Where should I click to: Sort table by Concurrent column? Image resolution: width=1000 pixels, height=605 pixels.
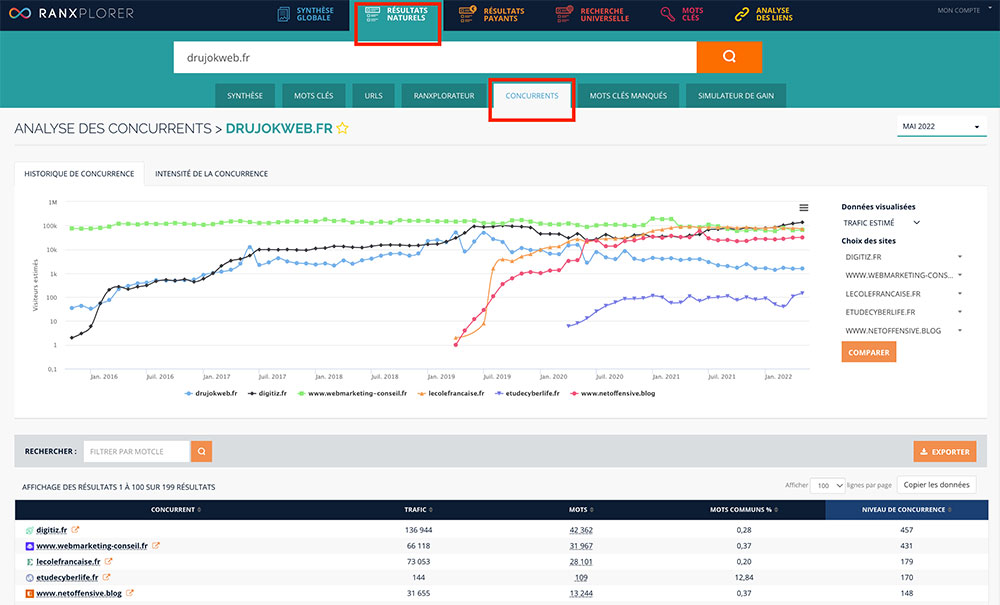pos(176,509)
